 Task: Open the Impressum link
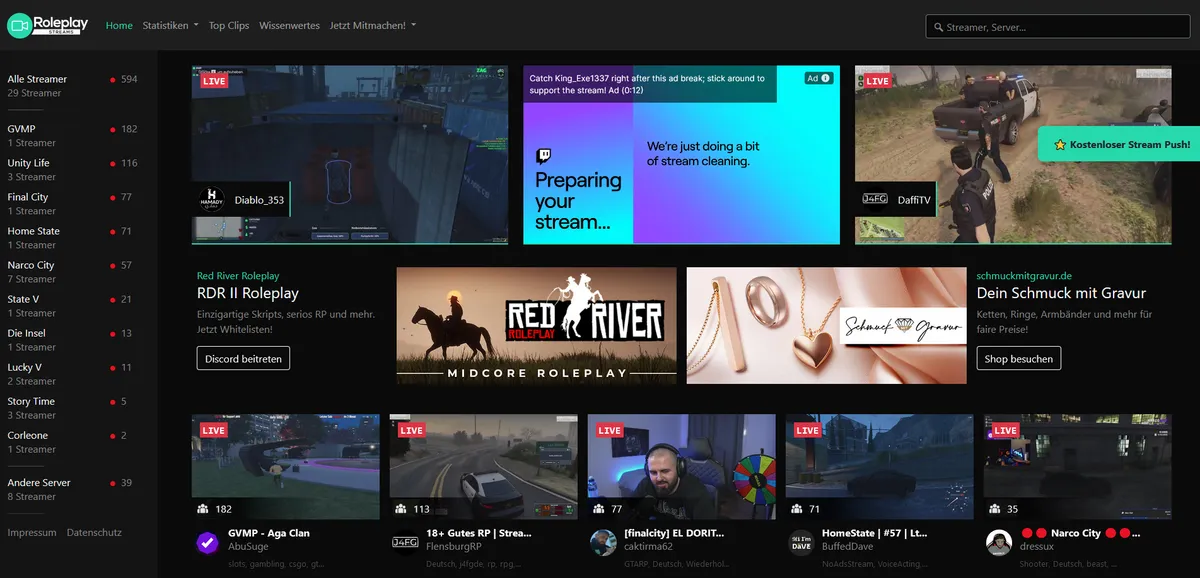click(x=32, y=533)
